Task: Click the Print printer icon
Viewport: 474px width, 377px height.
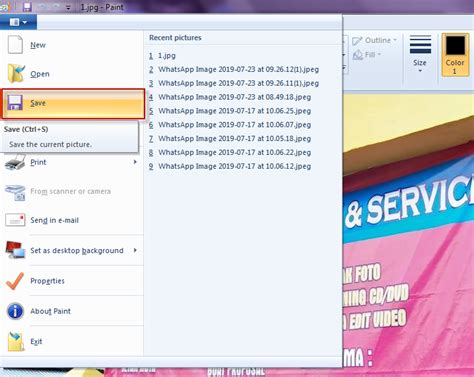Action: coord(15,162)
